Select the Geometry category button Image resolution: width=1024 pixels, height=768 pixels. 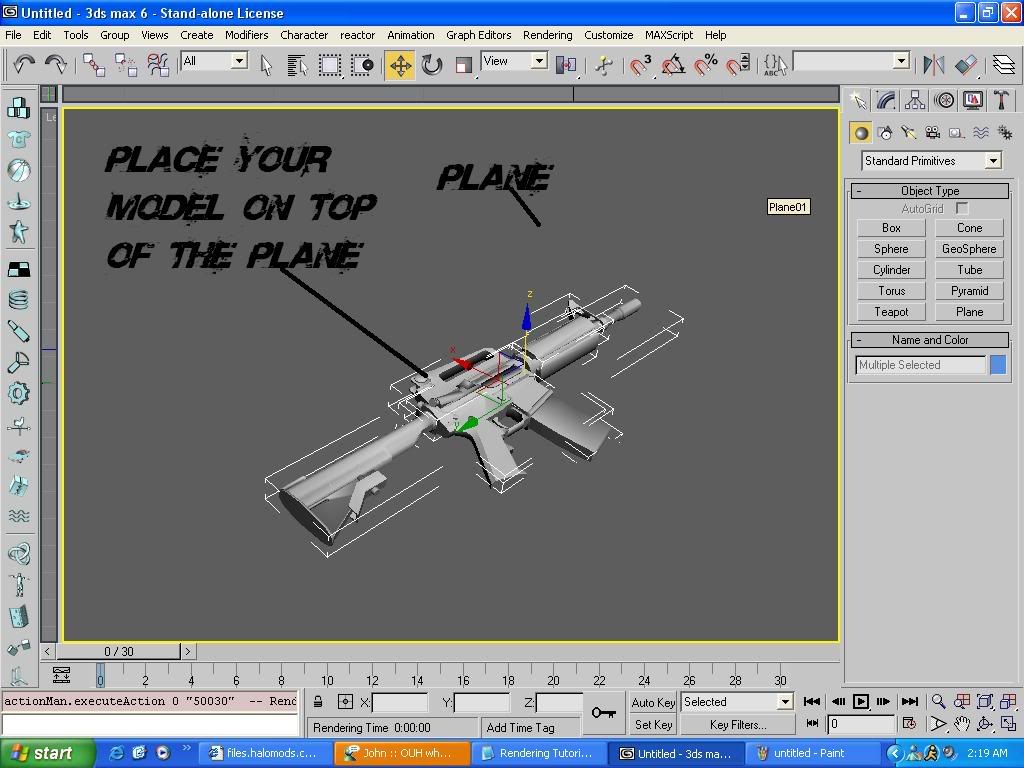coord(861,133)
